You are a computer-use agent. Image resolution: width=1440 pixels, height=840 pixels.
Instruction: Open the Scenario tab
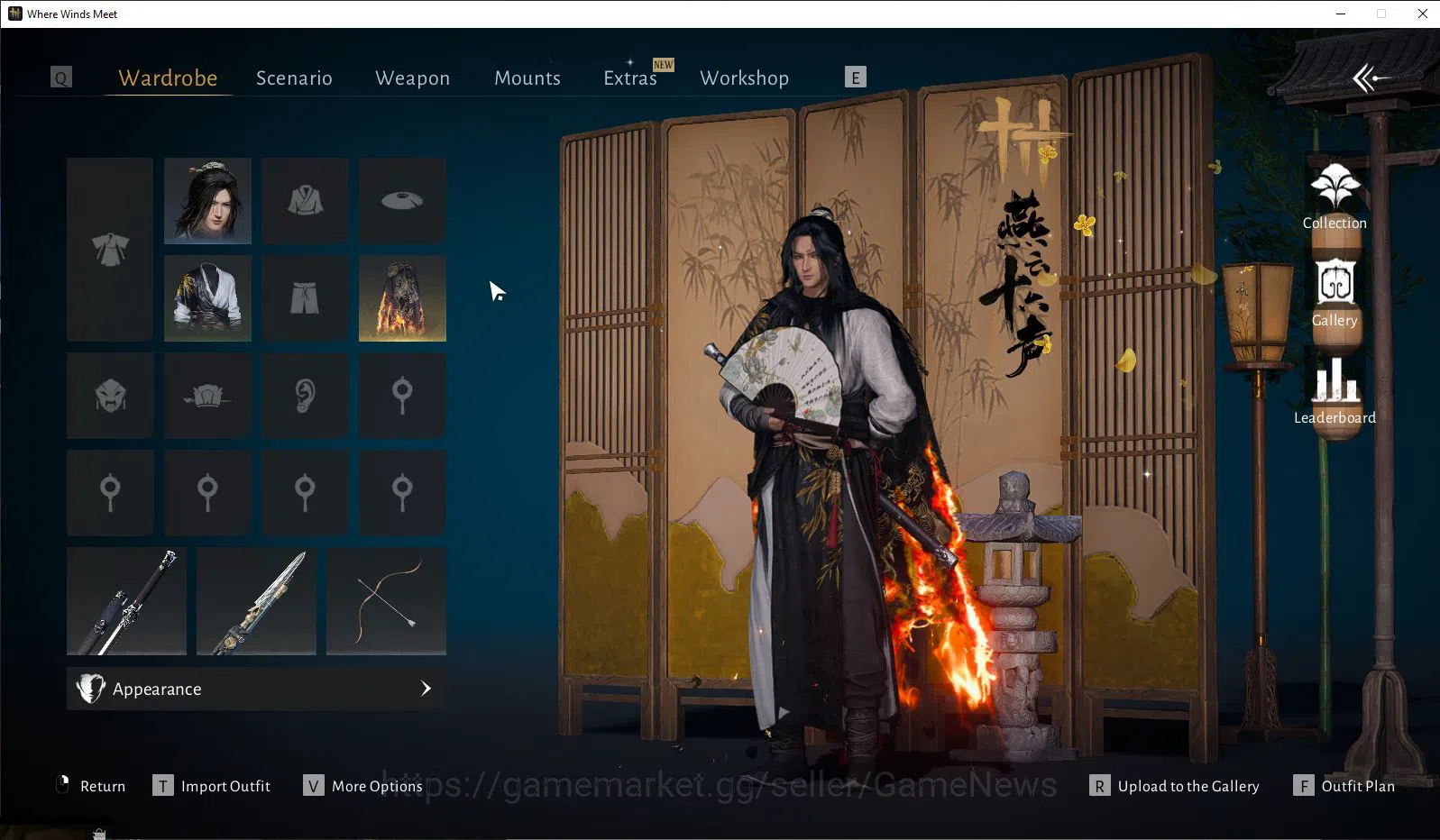click(294, 78)
